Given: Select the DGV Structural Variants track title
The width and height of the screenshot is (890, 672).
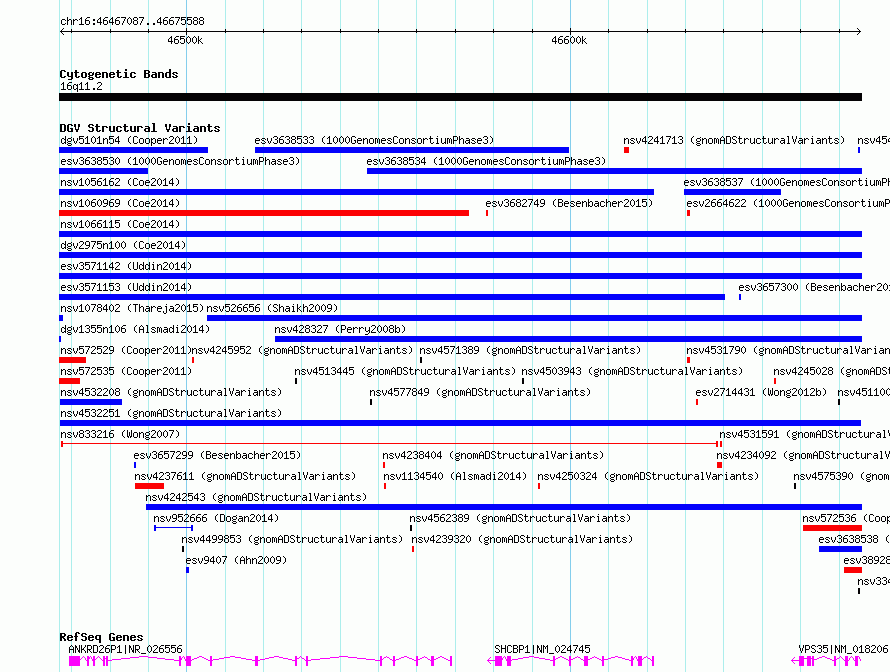Looking at the screenshot, I should click(140, 128).
